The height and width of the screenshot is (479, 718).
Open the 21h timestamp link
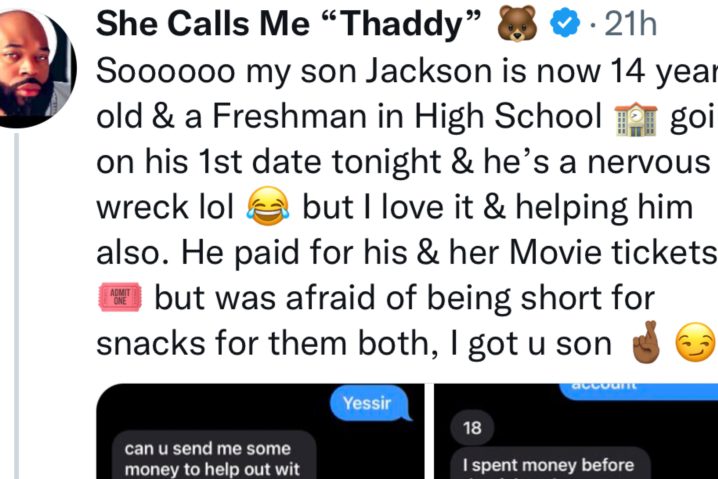click(x=631, y=24)
